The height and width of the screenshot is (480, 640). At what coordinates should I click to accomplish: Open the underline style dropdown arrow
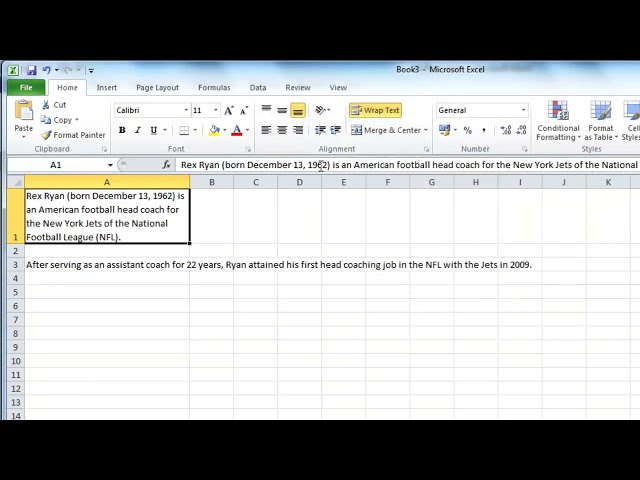(165, 130)
